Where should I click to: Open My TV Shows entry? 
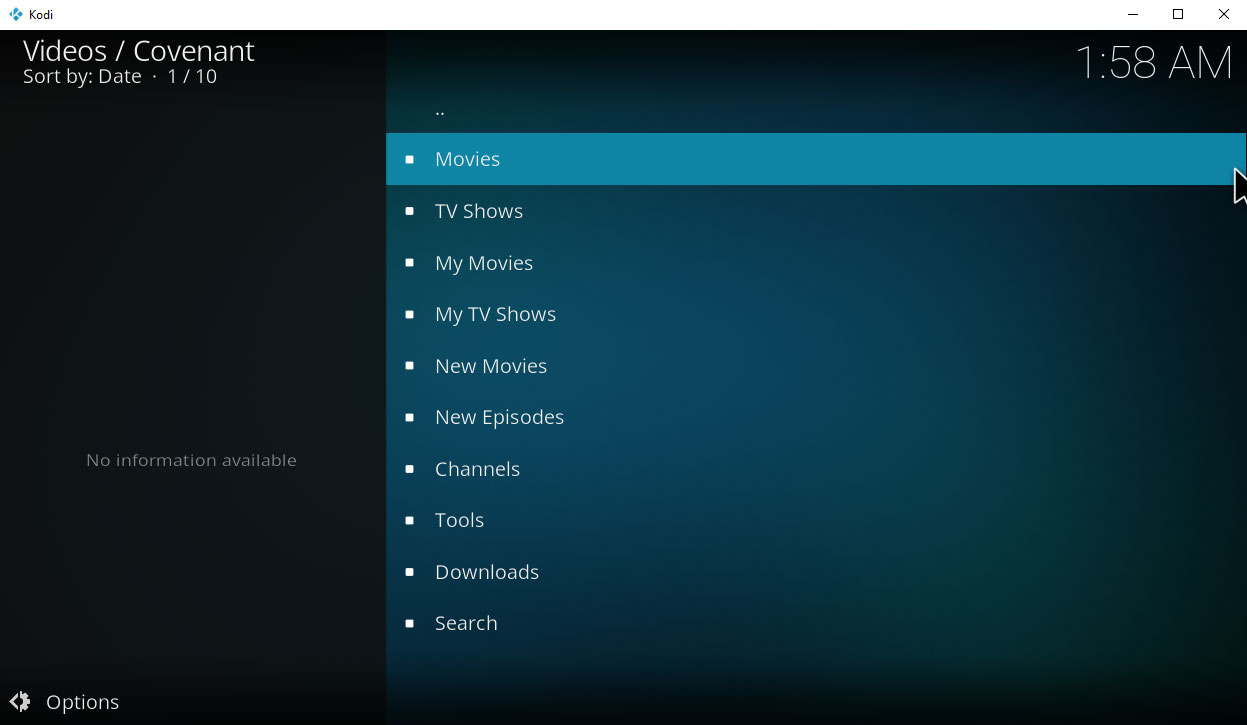click(x=816, y=314)
